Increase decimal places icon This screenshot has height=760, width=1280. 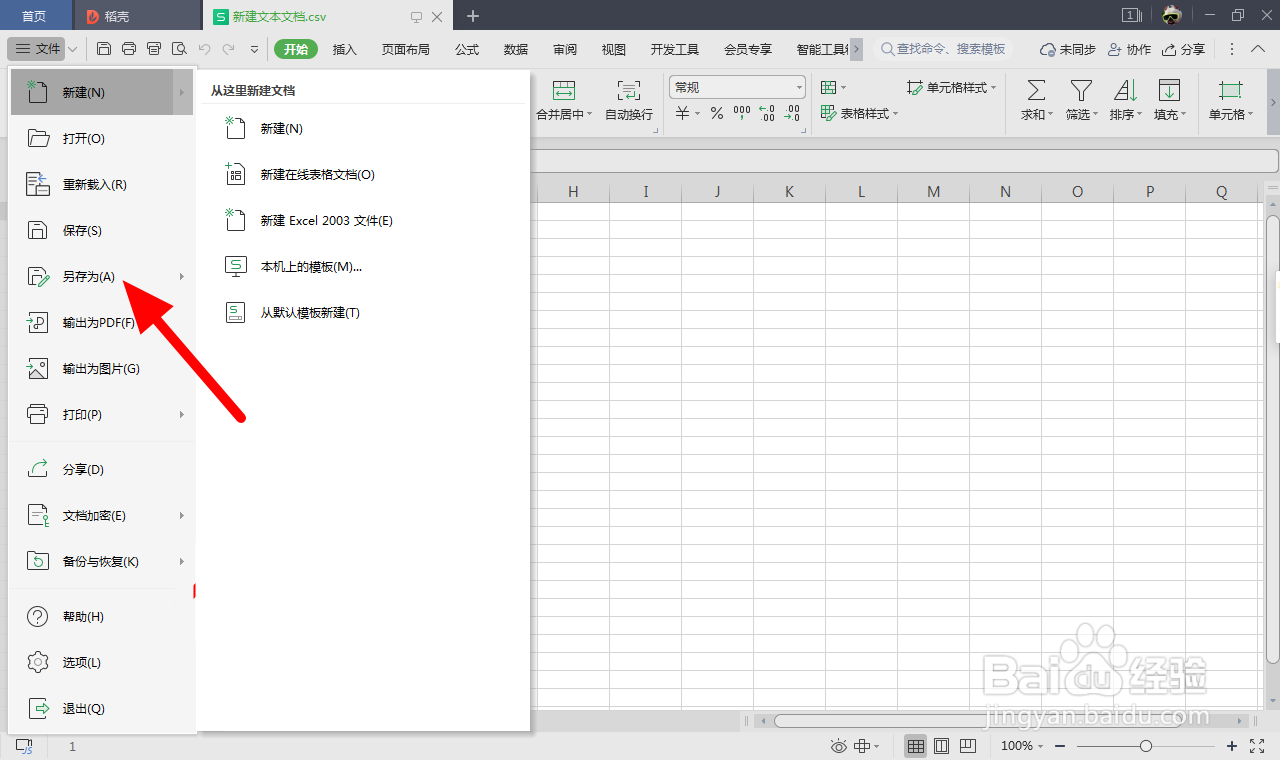(767, 114)
